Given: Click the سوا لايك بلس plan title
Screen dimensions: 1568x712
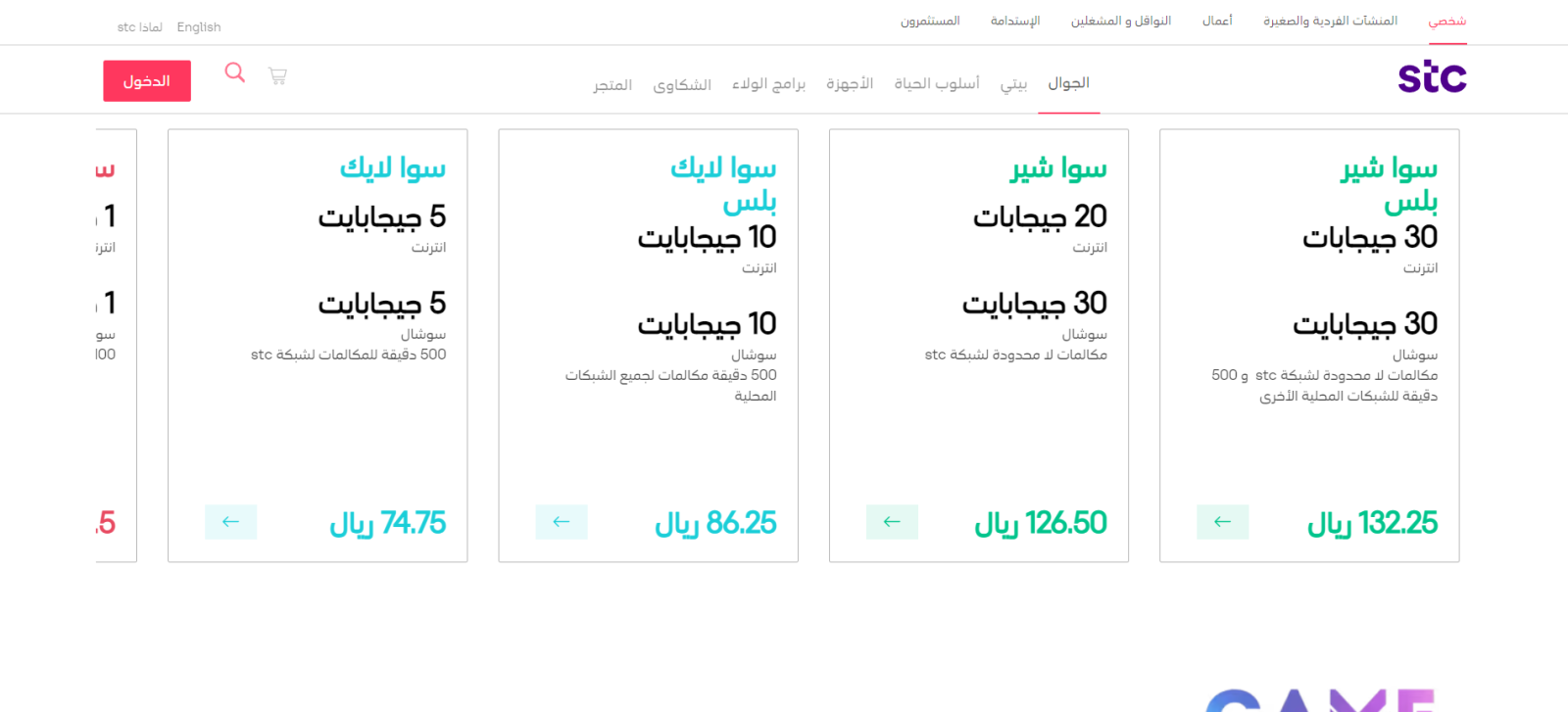Looking at the screenshot, I should 723,185.
